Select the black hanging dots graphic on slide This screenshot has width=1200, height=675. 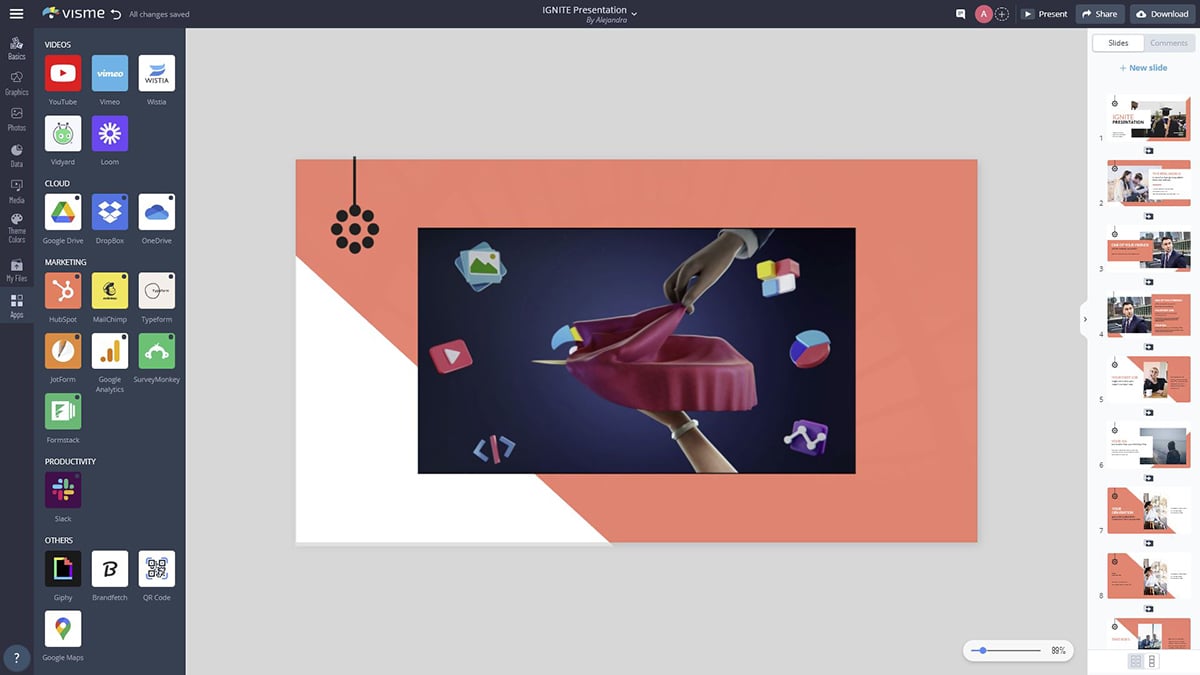355,204
